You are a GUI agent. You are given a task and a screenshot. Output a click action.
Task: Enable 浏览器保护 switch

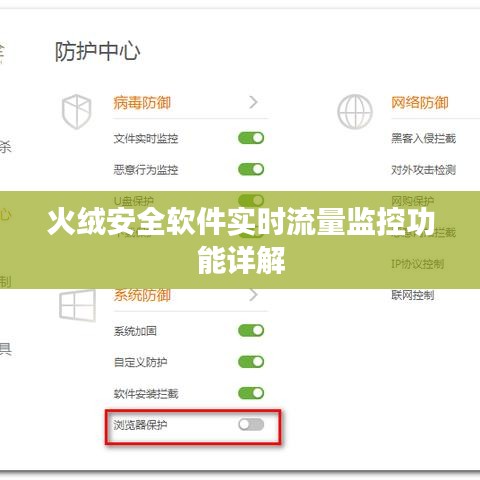click(x=251, y=425)
